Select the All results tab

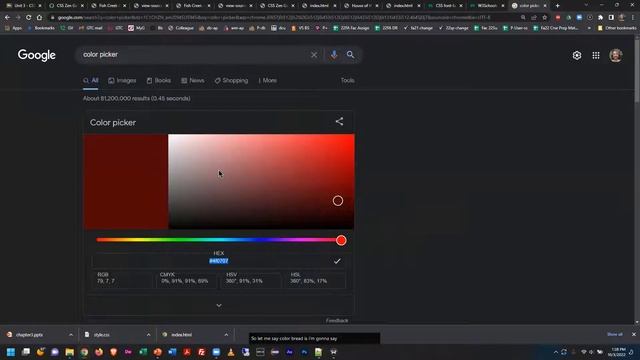click(x=91, y=80)
